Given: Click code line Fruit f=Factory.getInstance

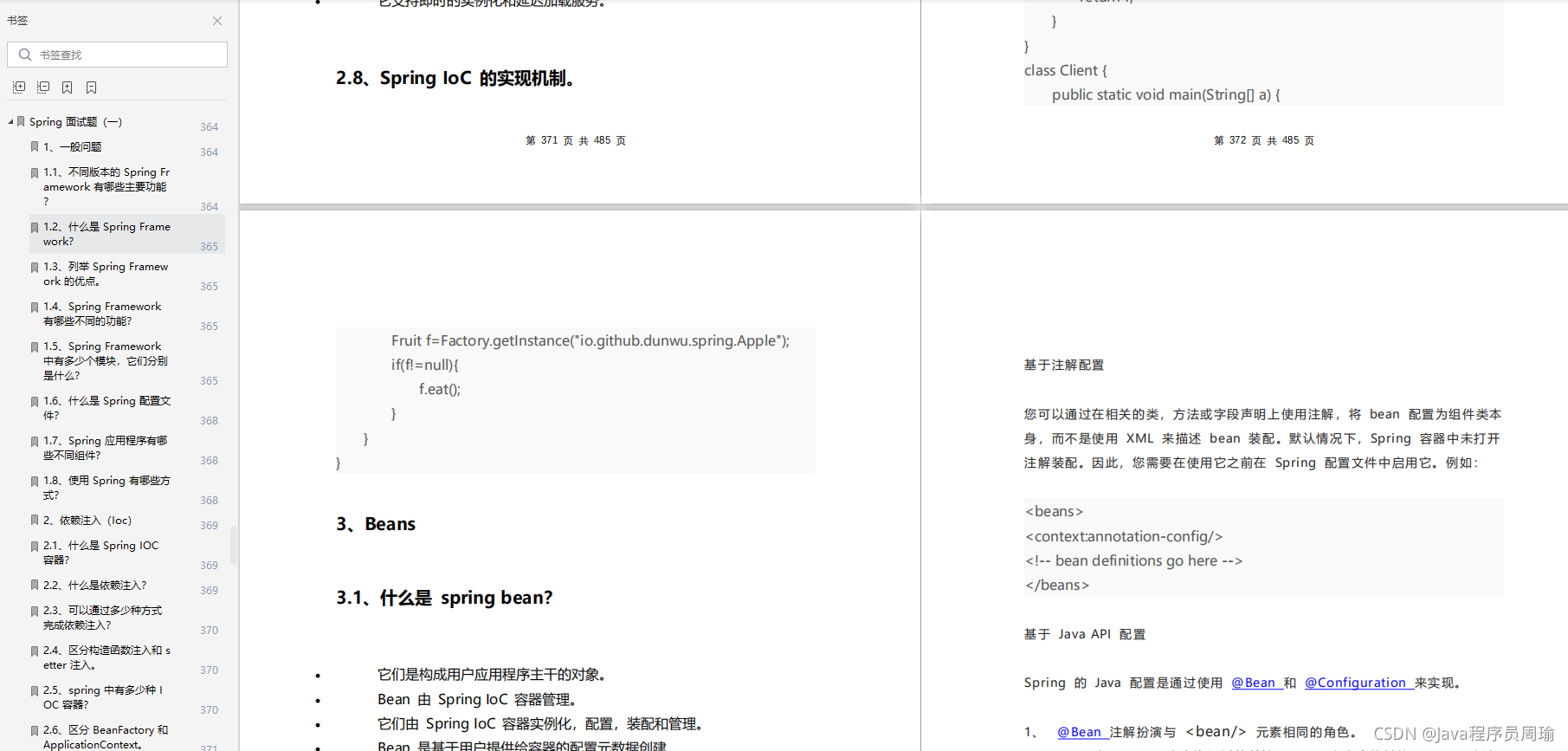Looking at the screenshot, I should point(590,340).
